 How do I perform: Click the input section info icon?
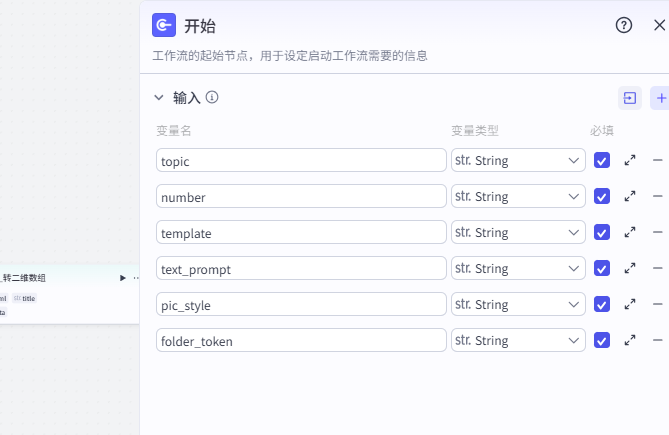point(212,98)
